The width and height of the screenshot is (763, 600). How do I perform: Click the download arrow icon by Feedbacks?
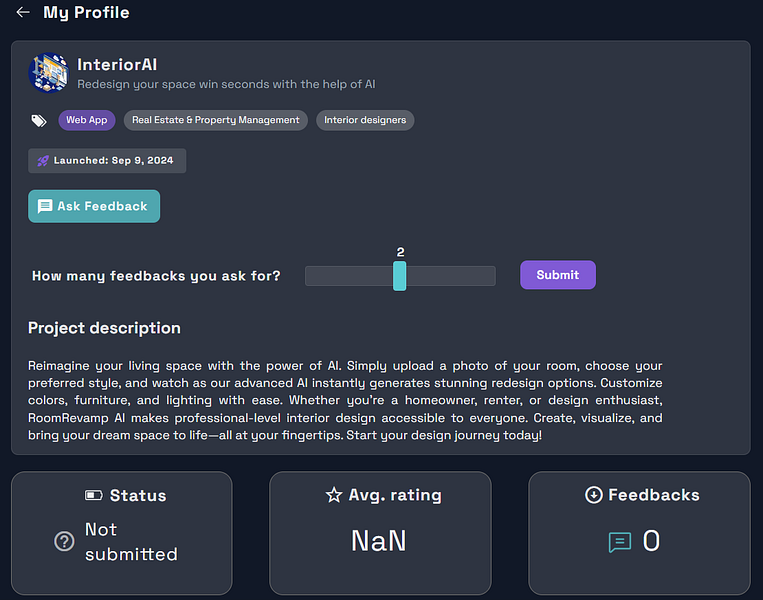[x=593, y=495]
